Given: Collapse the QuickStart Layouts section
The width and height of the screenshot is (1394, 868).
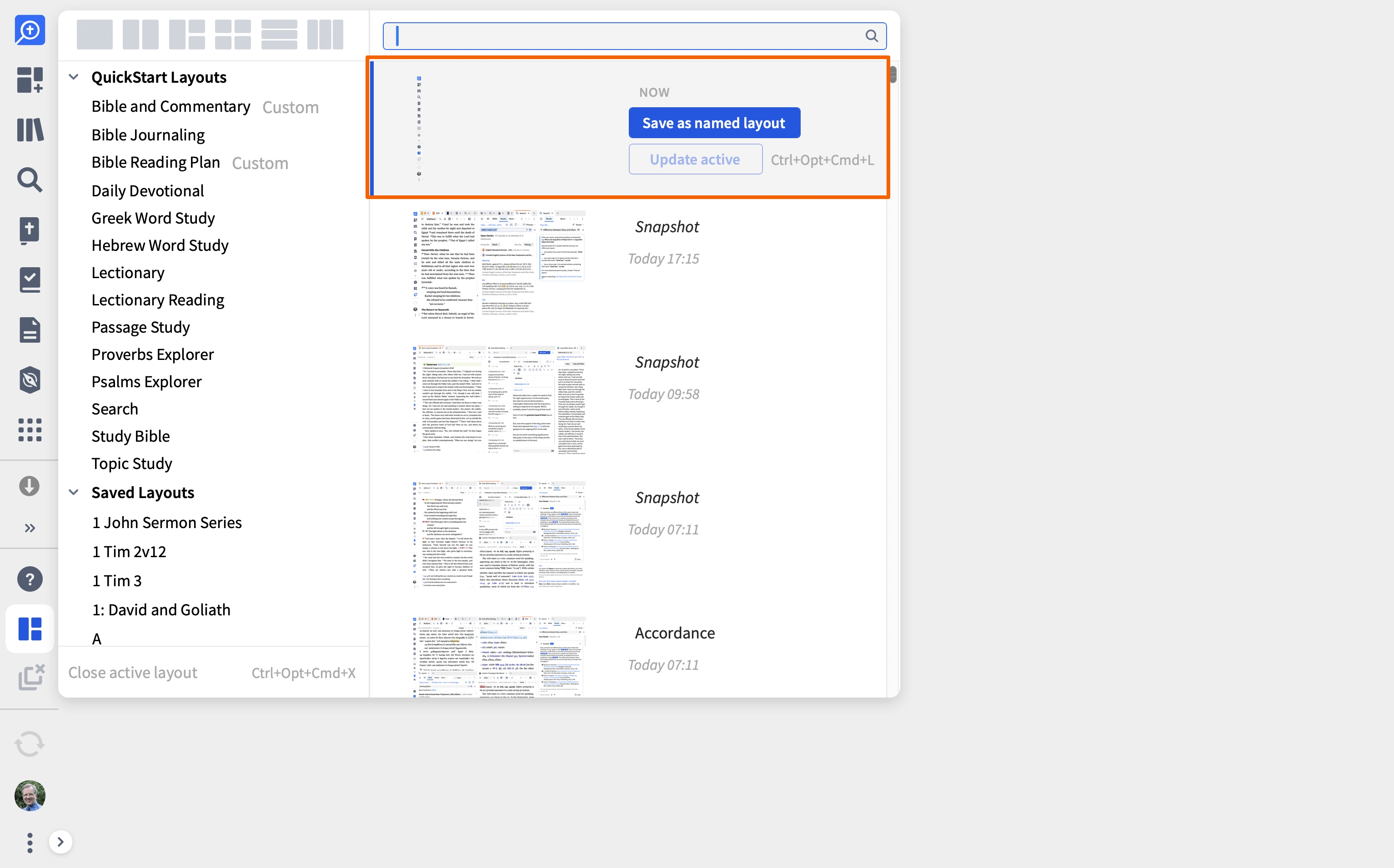Looking at the screenshot, I should (74, 77).
